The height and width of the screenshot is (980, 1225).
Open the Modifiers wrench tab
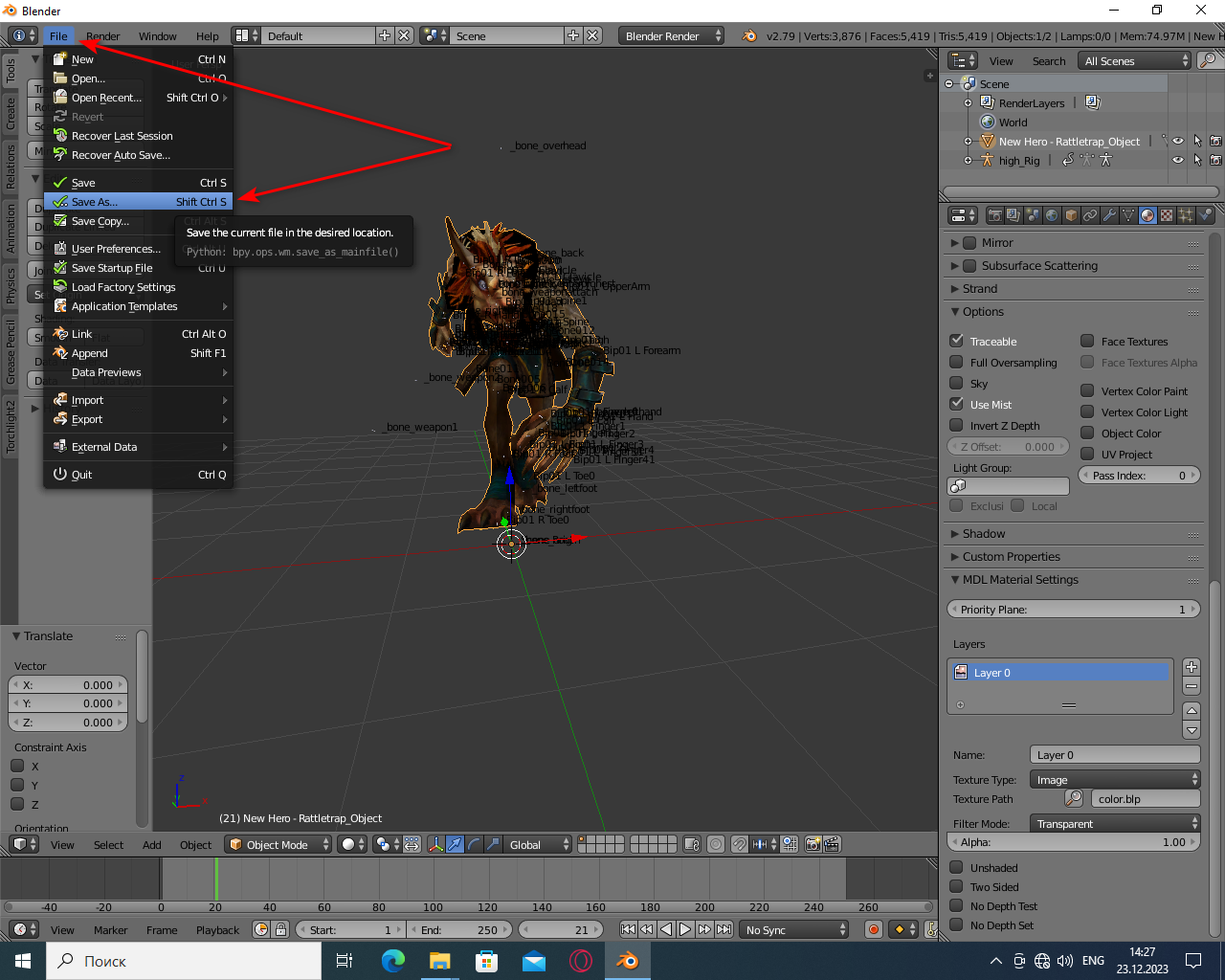[x=1109, y=215]
